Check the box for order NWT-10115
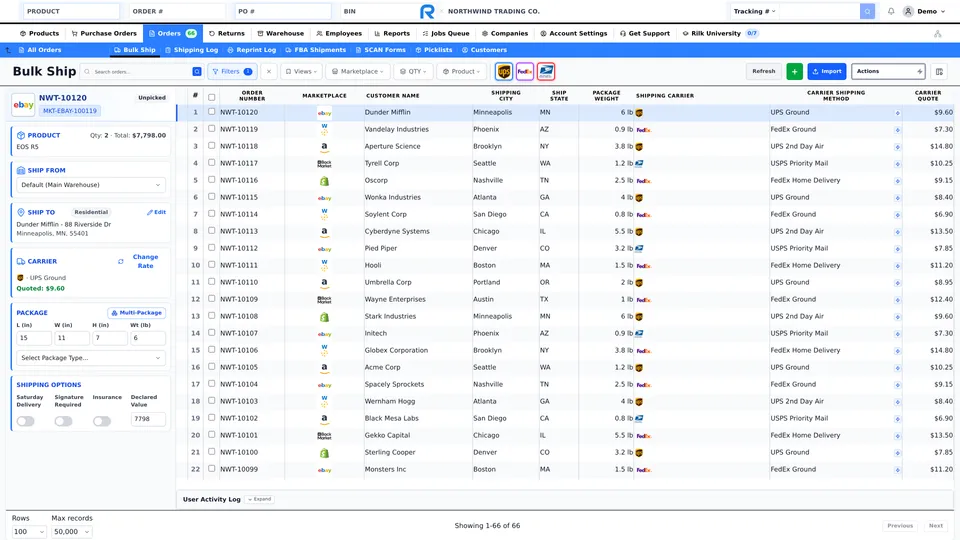Image resolution: width=960 pixels, height=540 pixels. (x=211, y=197)
